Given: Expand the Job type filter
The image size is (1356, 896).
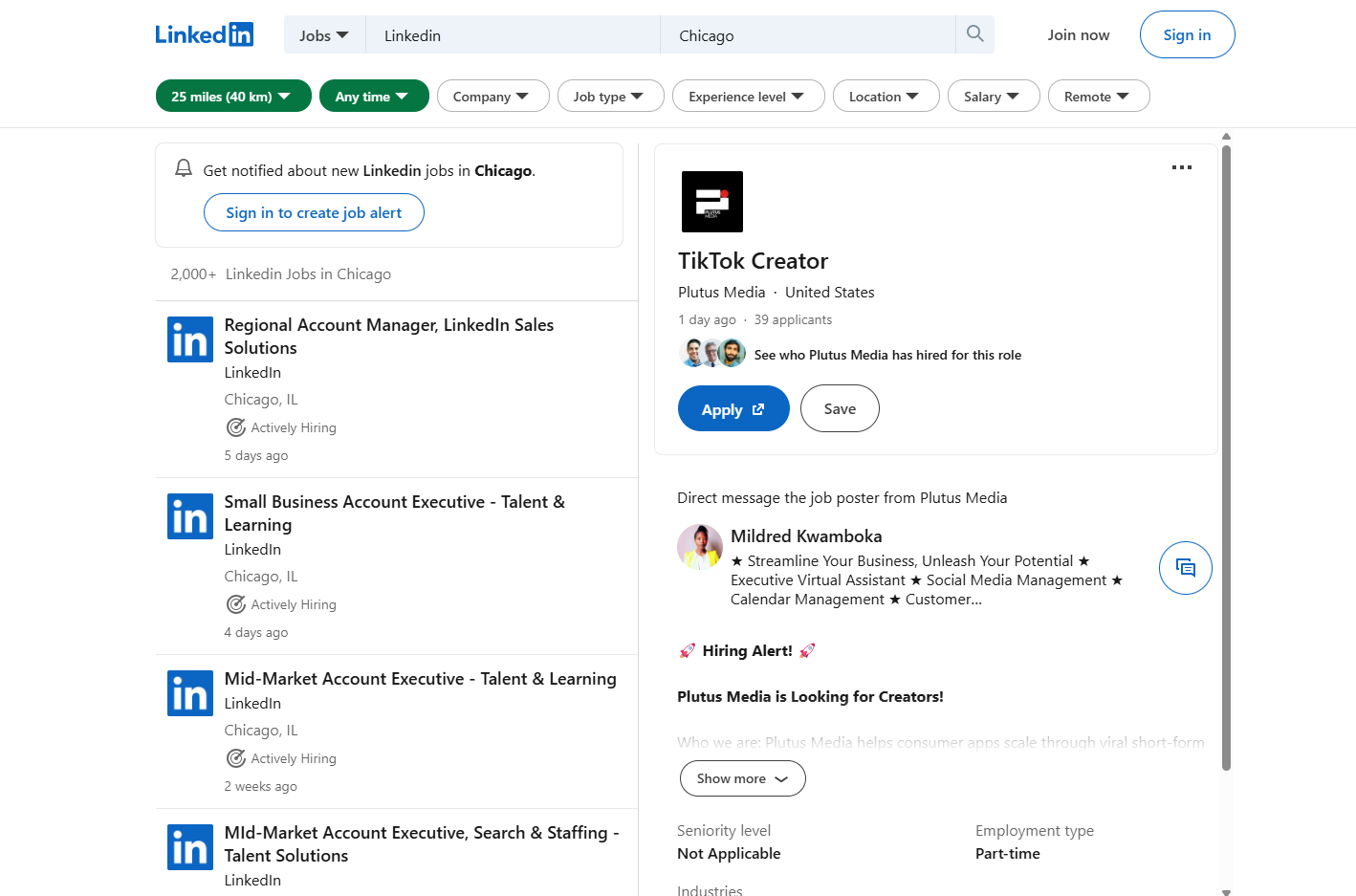Looking at the screenshot, I should pos(610,96).
